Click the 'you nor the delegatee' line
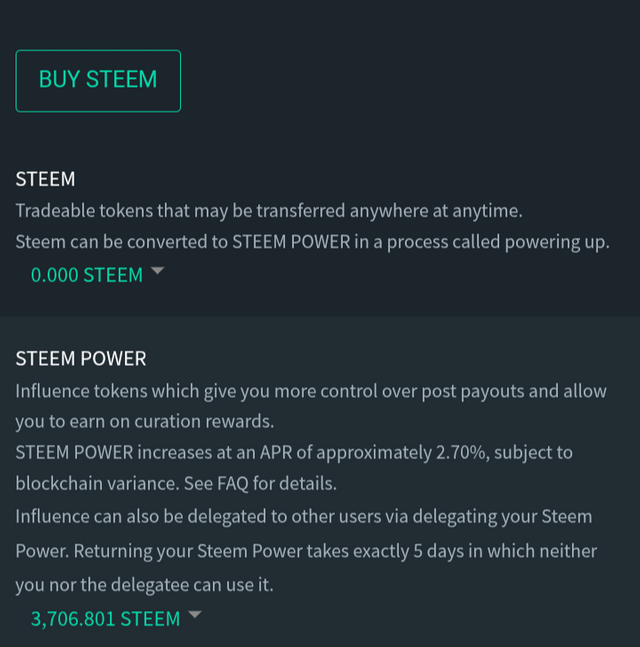The width and height of the screenshot is (640, 647). [144, 585]
